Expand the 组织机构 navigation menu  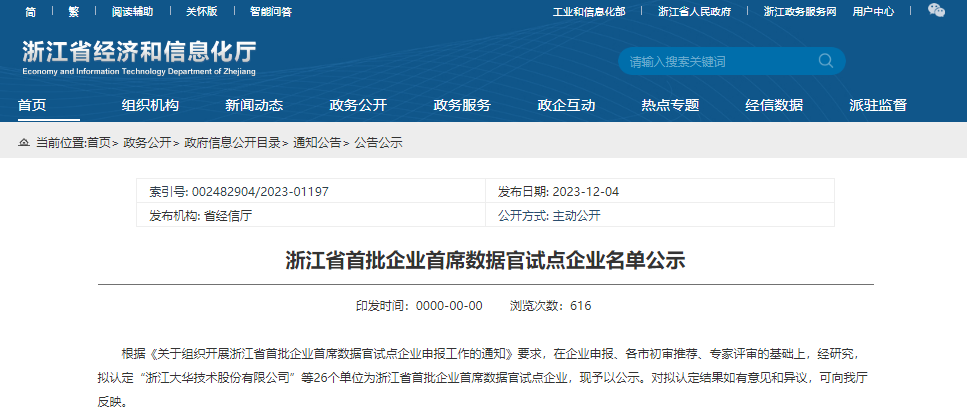[150, 105]
